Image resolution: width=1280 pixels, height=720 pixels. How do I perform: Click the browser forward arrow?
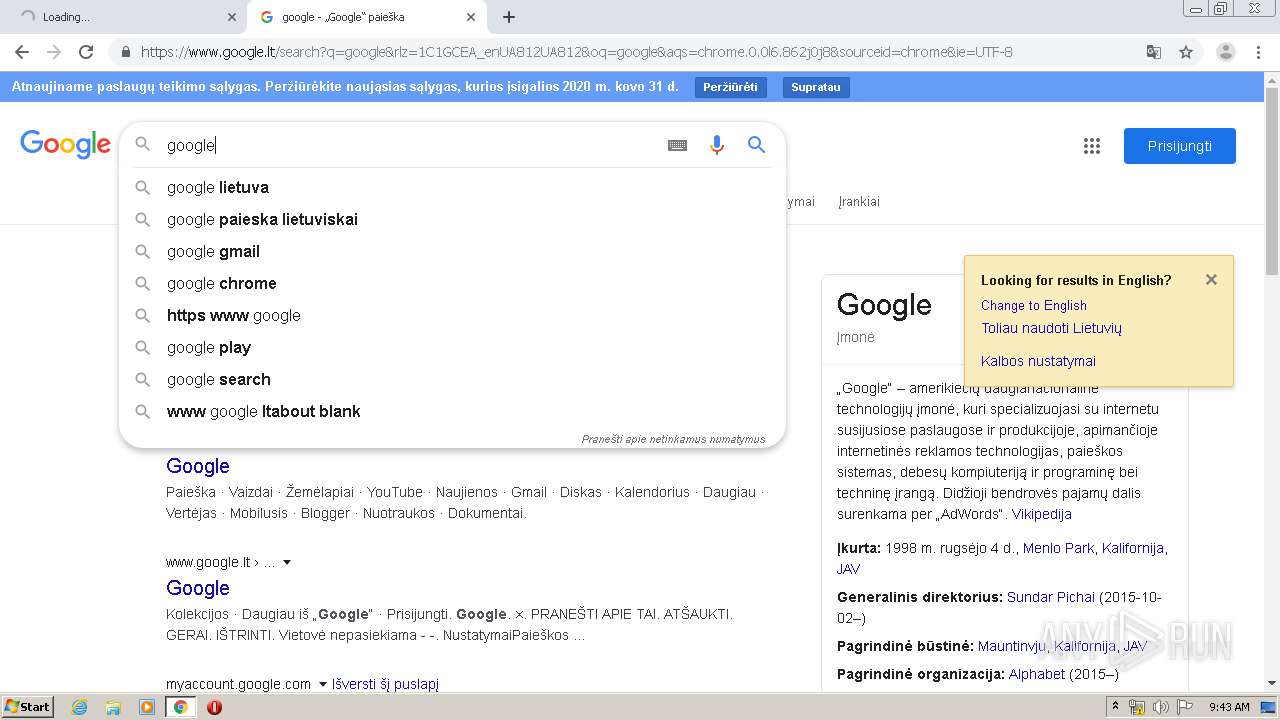point(54,52)
